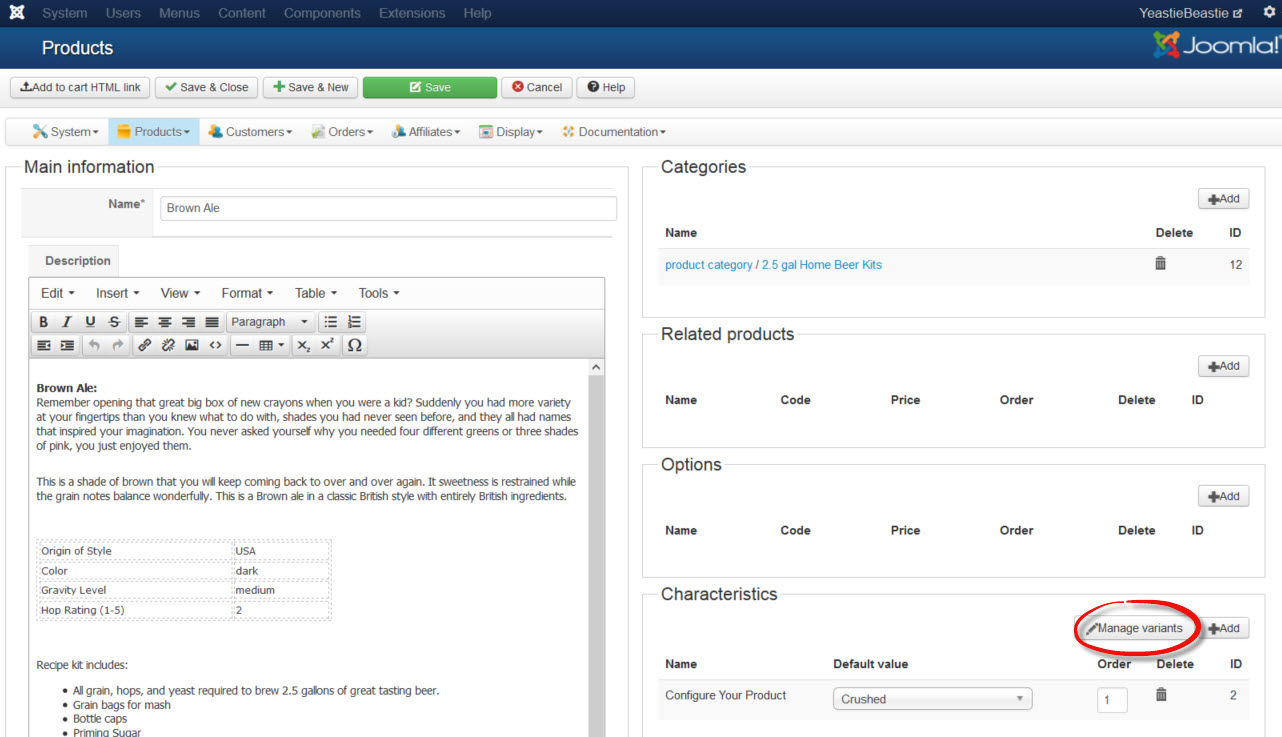Image resolution: width=1282 pixels, height=737 pixels.
Task: Click the Manage variants button
Action: click(x=1134, y=628)
